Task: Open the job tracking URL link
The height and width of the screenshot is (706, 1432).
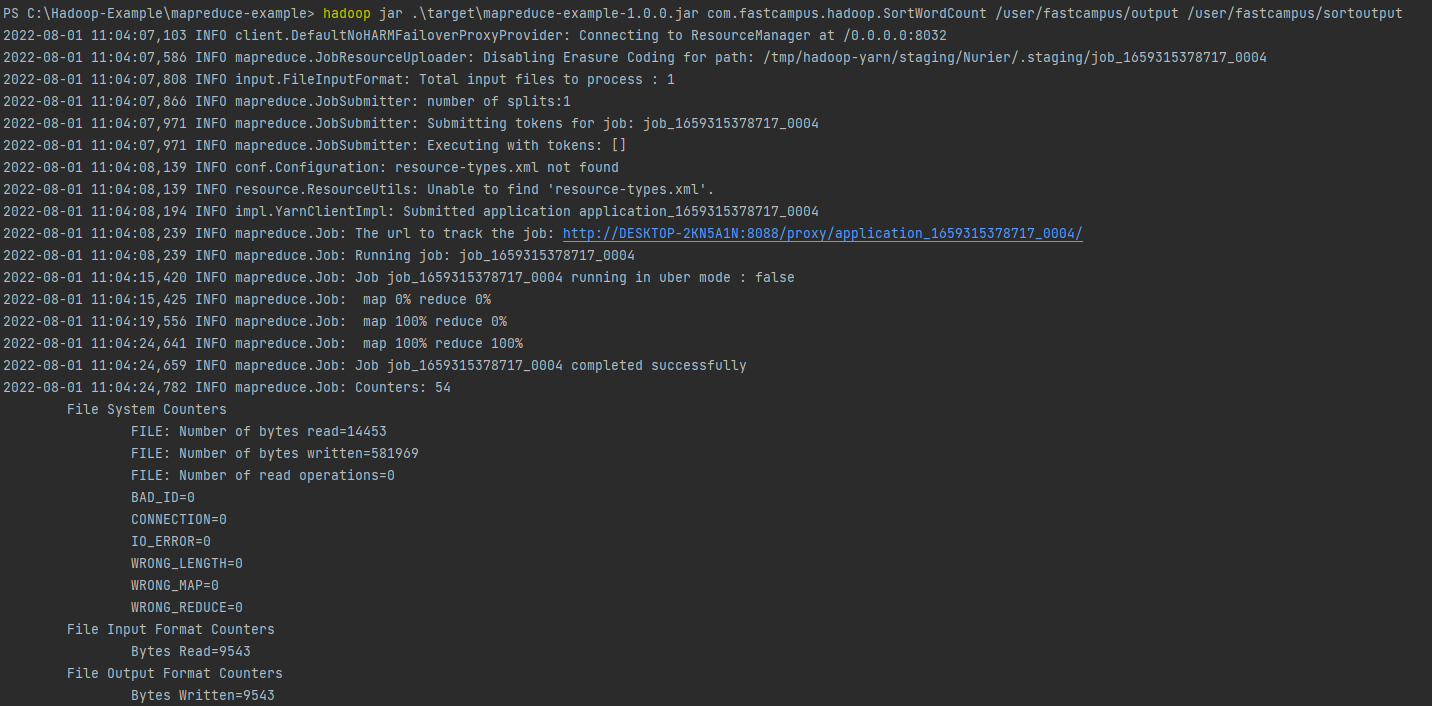Action: (x=822, y=233)
